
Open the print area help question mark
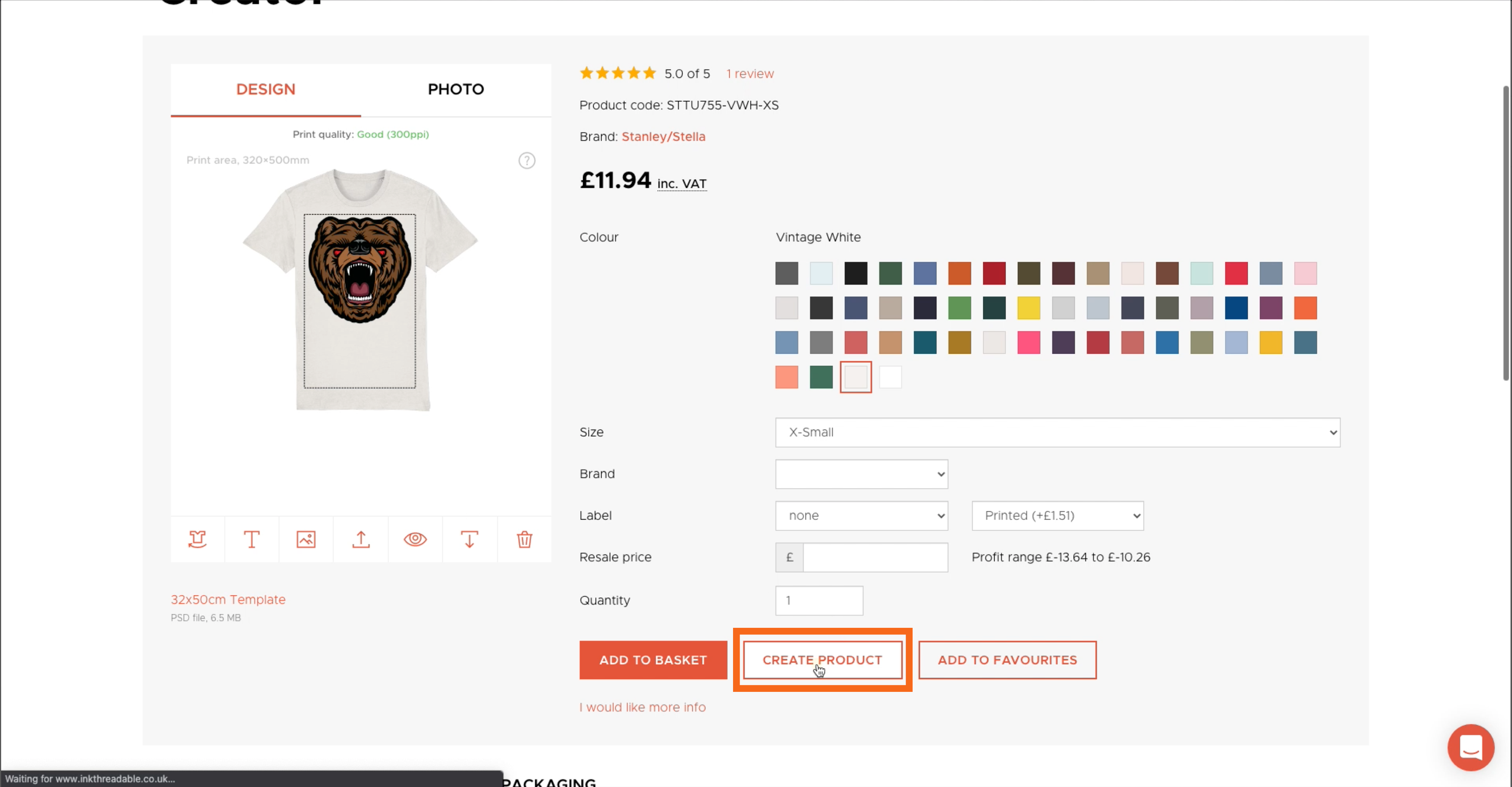526,160
